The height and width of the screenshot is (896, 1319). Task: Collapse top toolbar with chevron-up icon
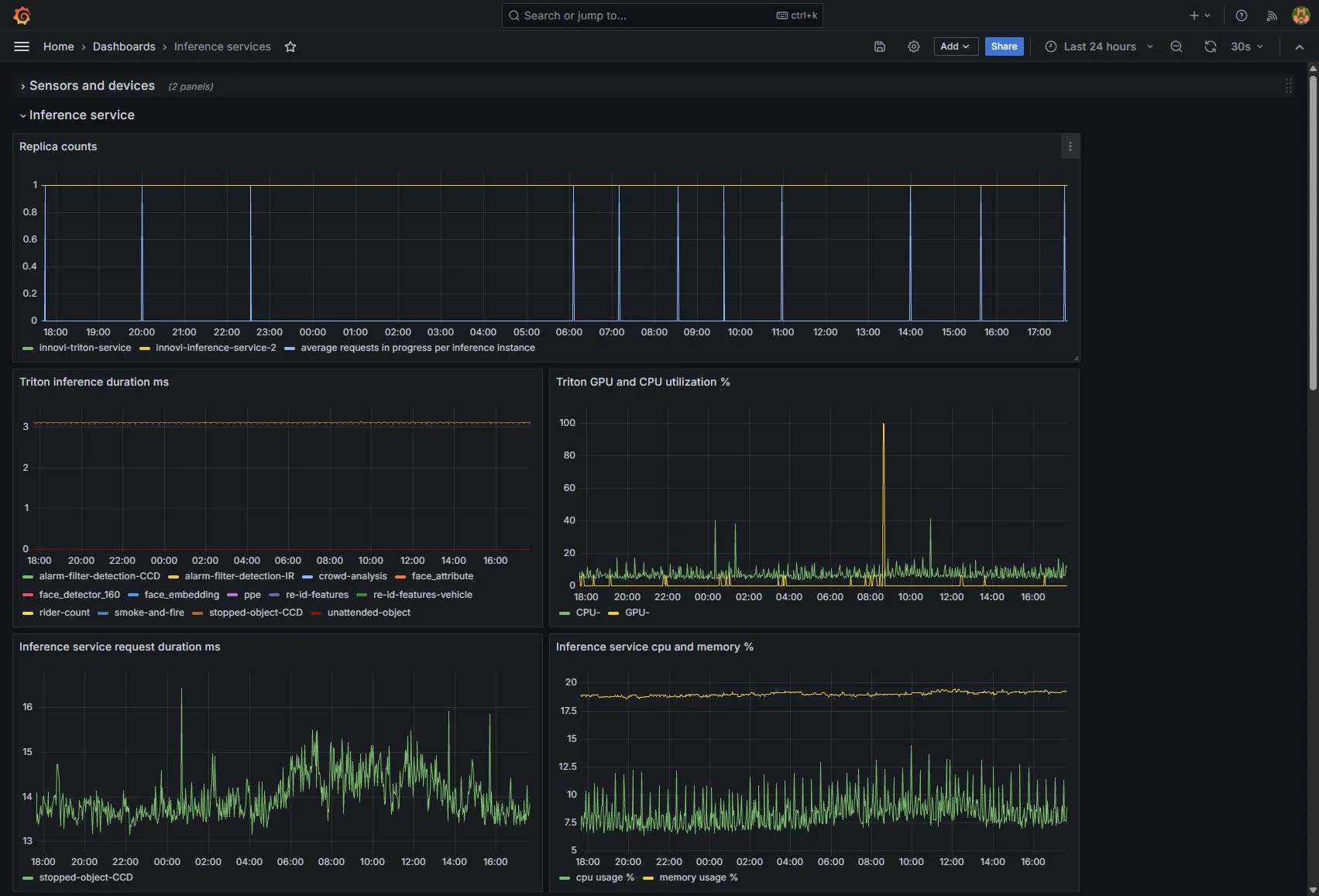[x=1300, y=46]
